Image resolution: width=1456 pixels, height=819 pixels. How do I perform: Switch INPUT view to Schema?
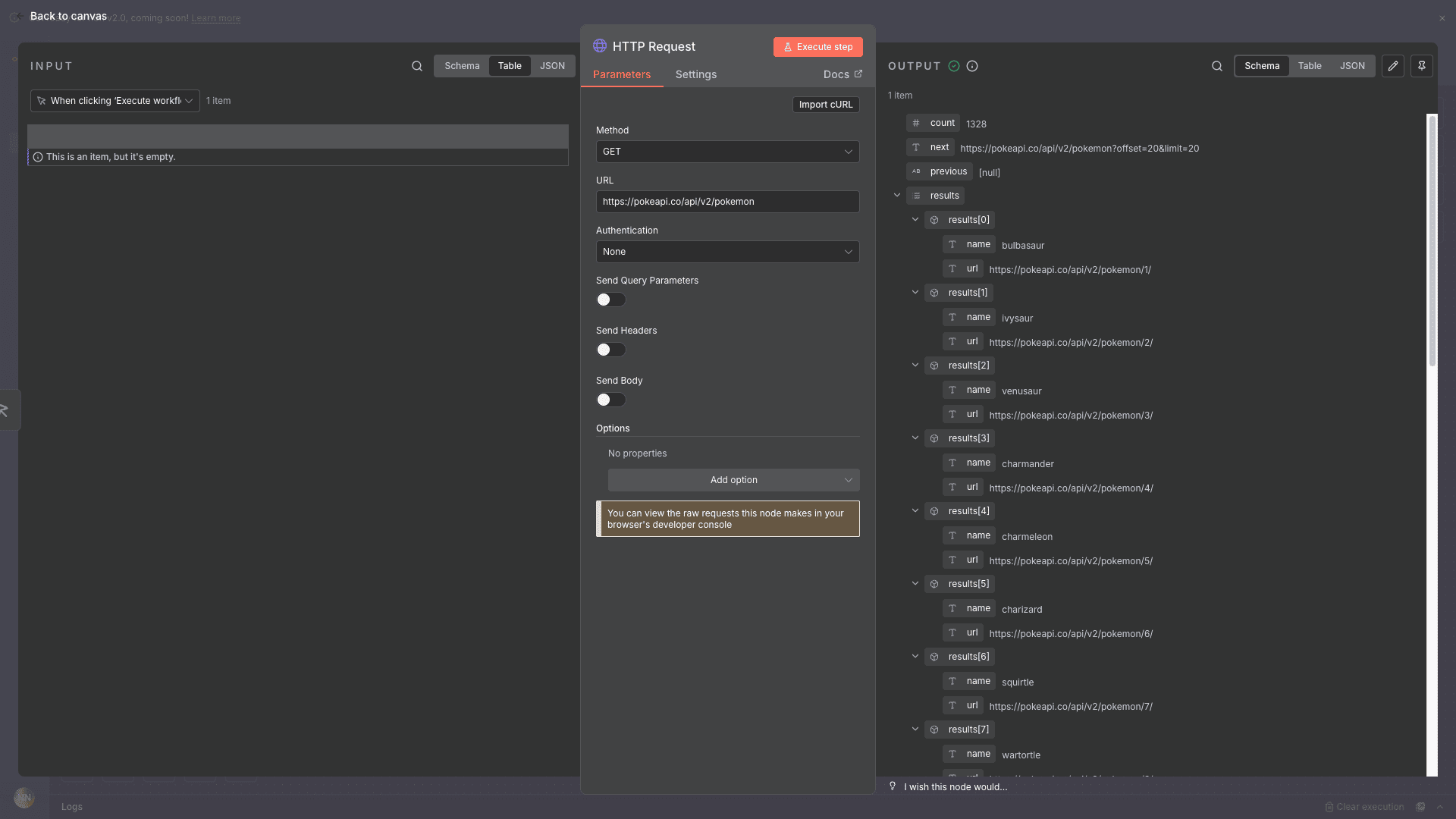coord(462,66)
